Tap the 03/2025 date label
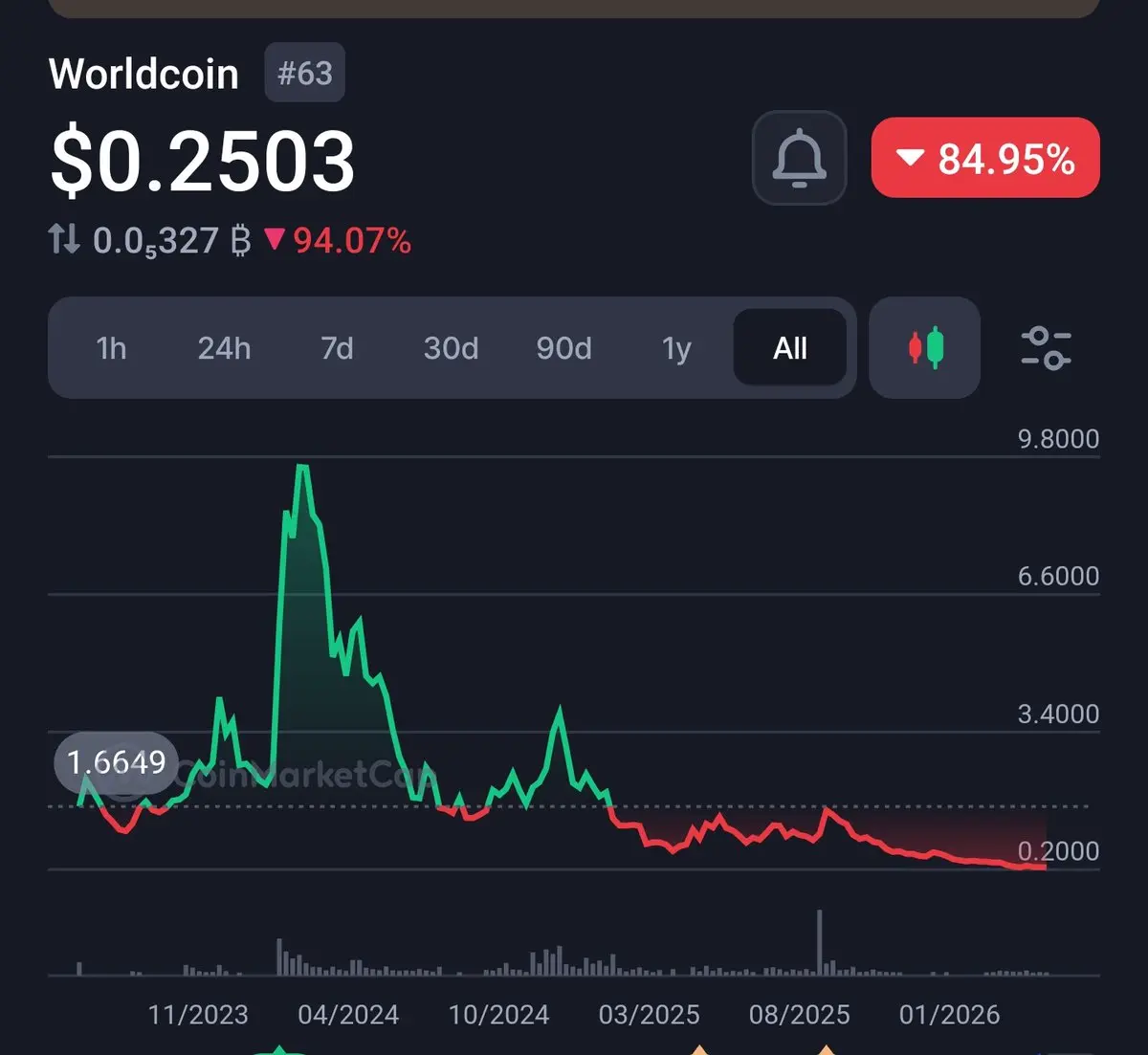This screenshot has height=1055, width=1148. (649, 1014)
